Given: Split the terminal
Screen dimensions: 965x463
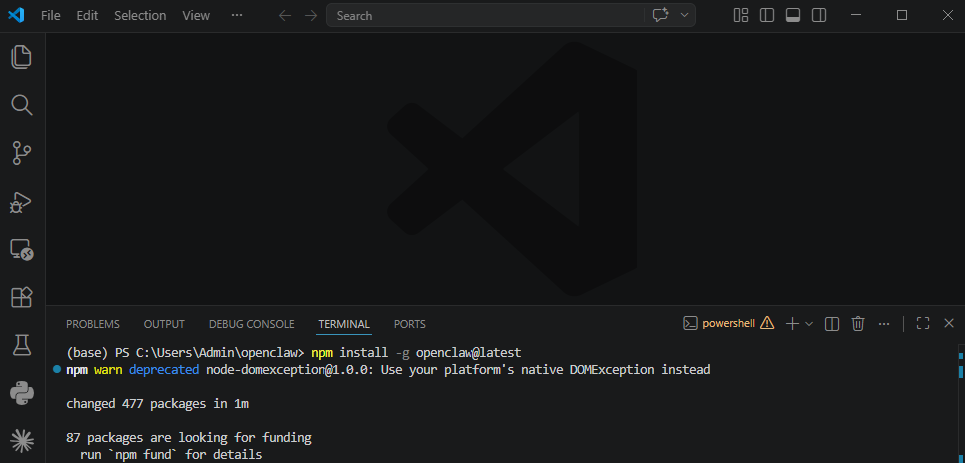Looking at the screenshot, I should (832, 323).
